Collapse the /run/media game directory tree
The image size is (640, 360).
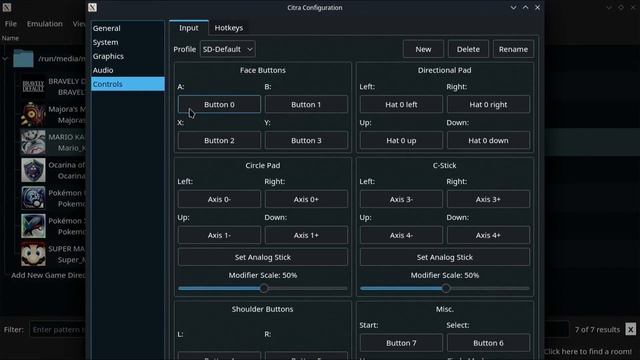click(5, 59)
